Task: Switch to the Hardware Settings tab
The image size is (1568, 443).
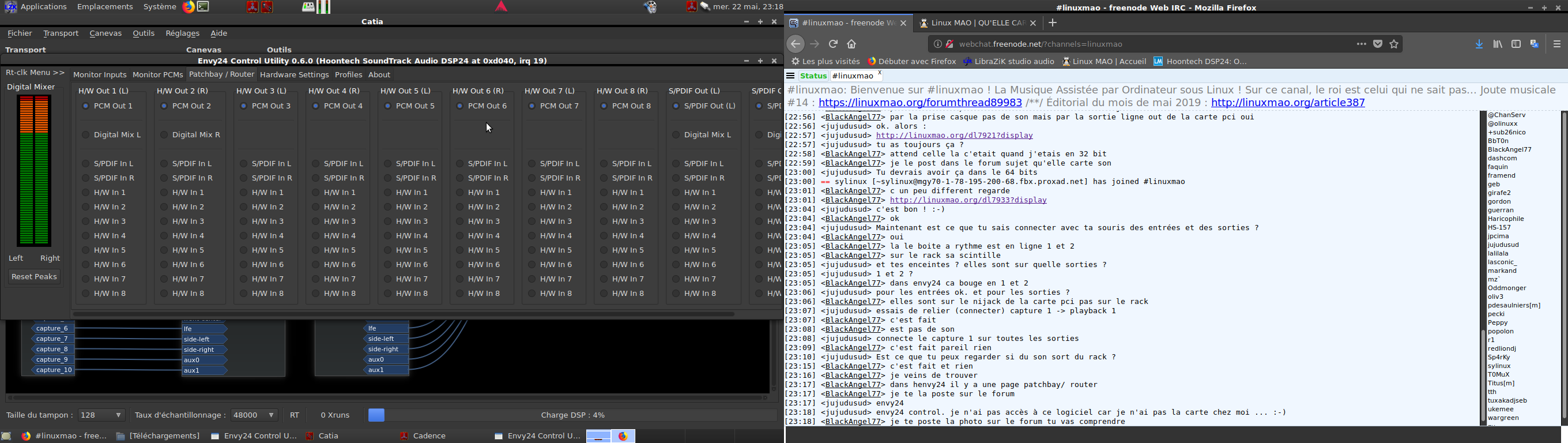Action: click(294, 75)
